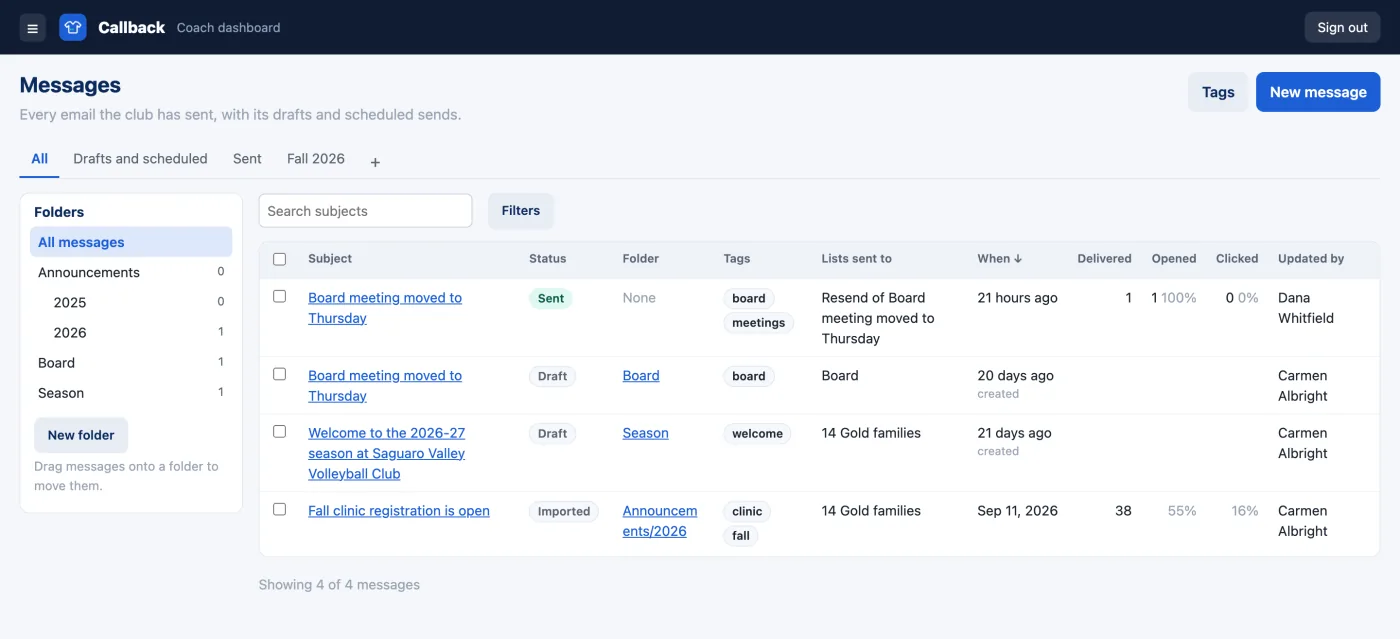Open the Announcements folder

tap(131, 272)
